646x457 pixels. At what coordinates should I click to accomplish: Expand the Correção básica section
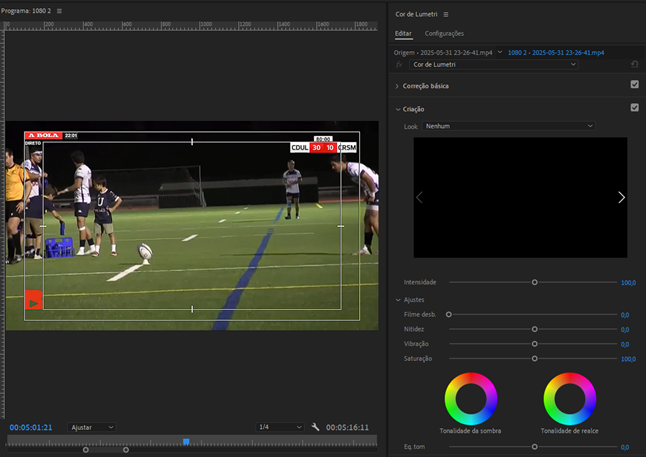pos(397,86)
